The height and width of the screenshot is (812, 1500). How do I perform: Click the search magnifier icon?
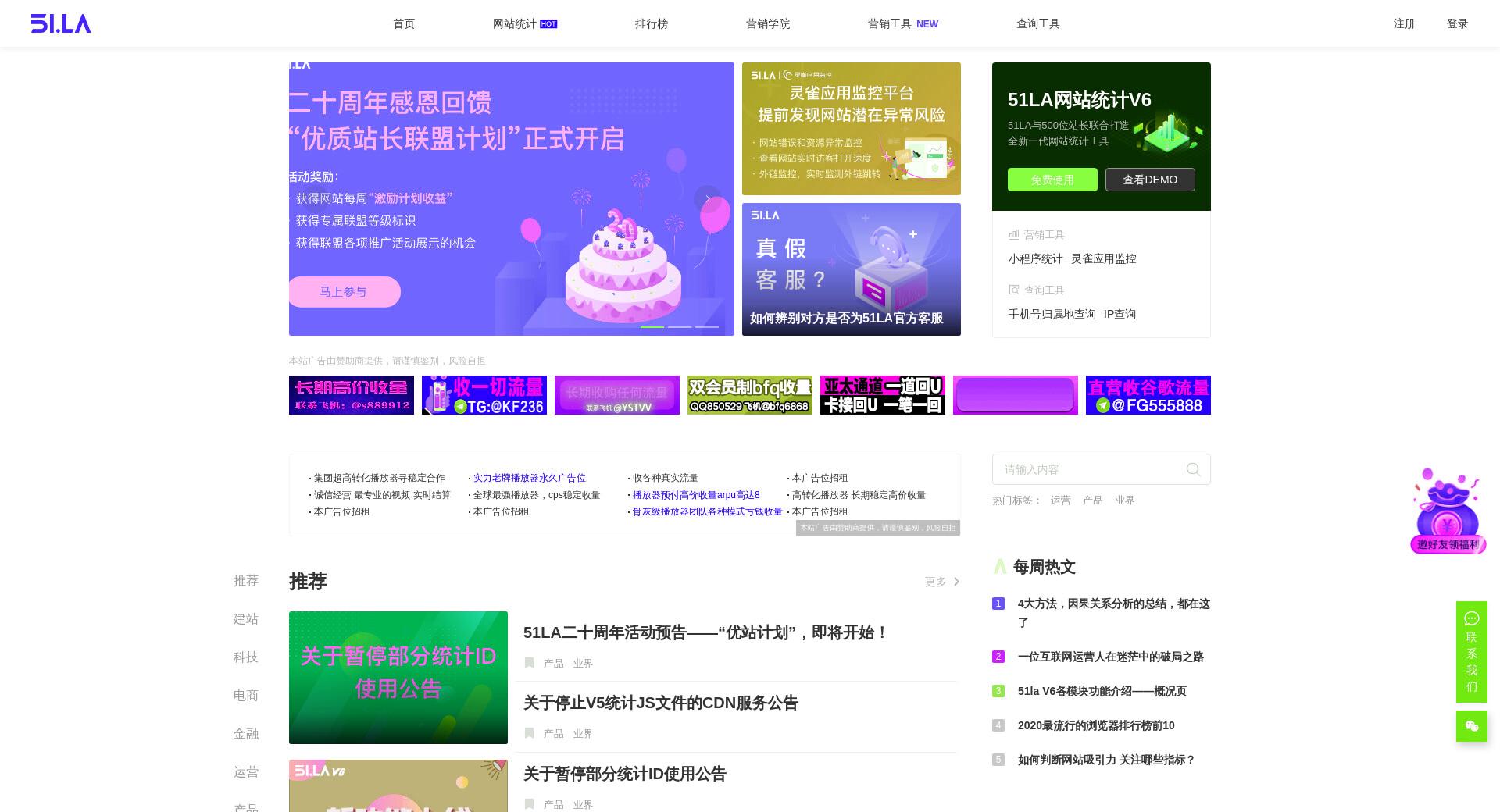tap(1193, 469)
